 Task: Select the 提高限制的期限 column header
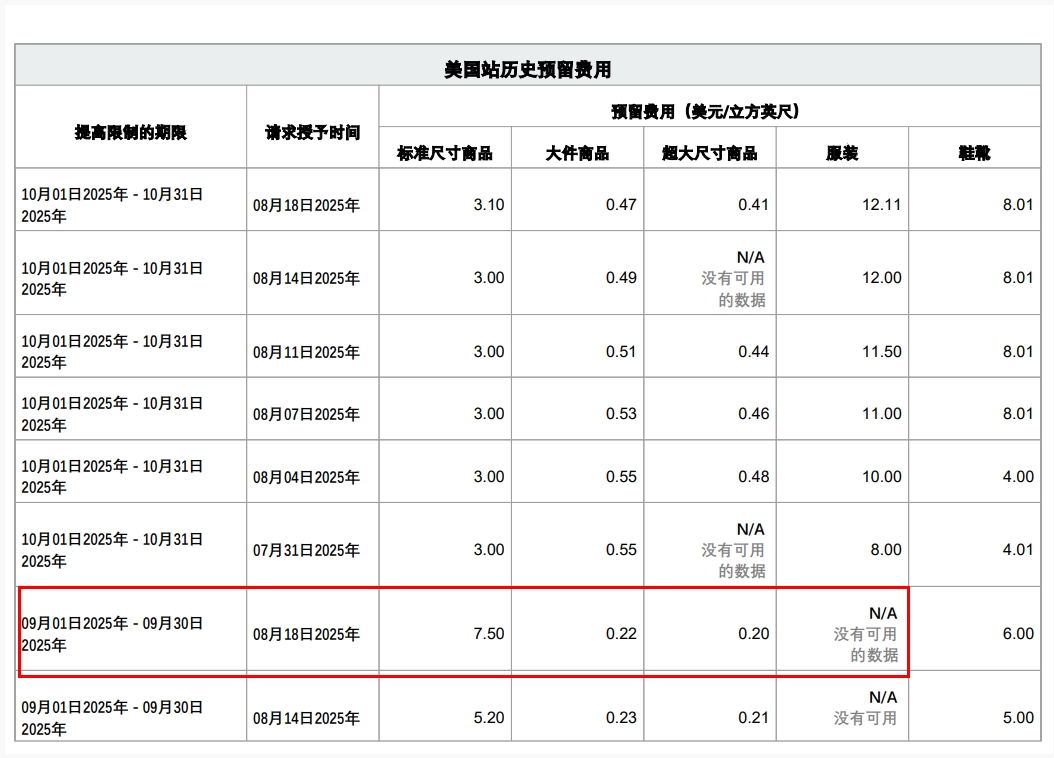coord(131,132)
